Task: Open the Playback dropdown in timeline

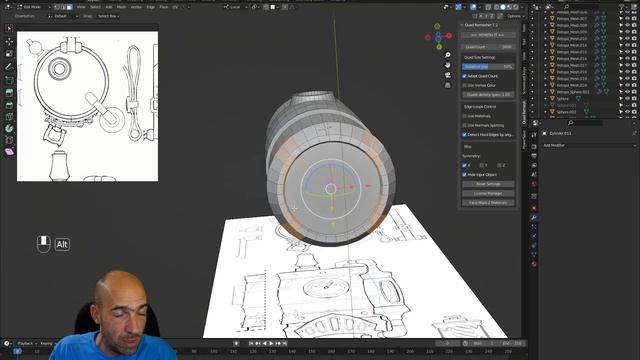Action: pos(27,343)
